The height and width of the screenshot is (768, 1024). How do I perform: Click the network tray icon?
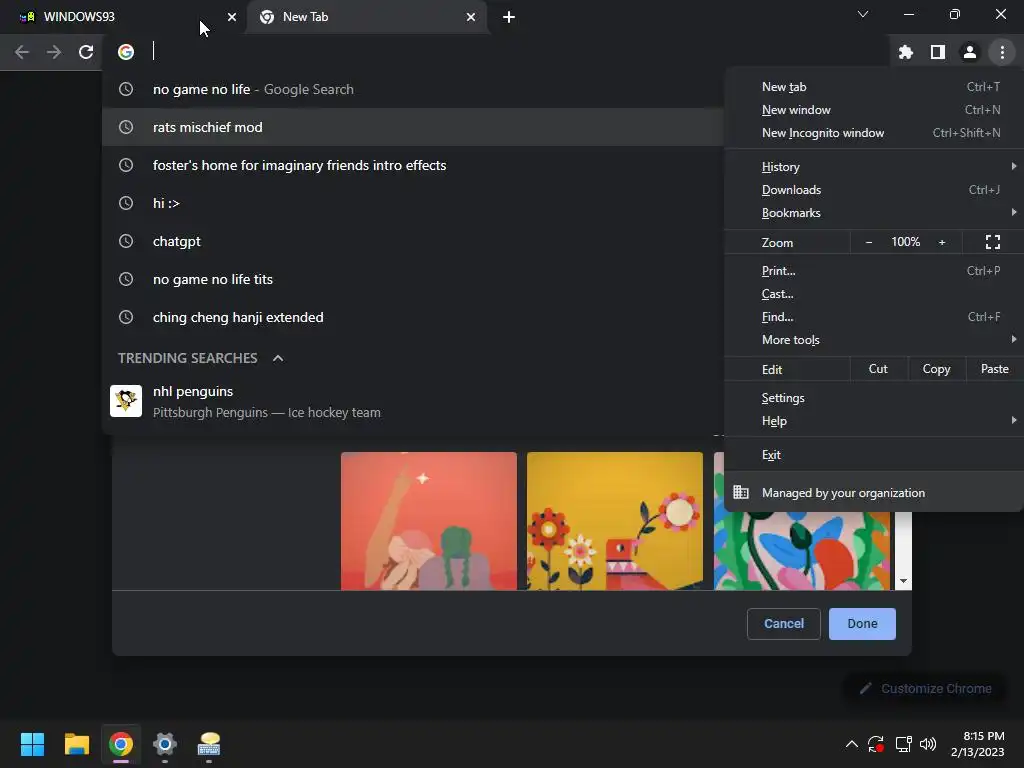(x=903, y=744)
